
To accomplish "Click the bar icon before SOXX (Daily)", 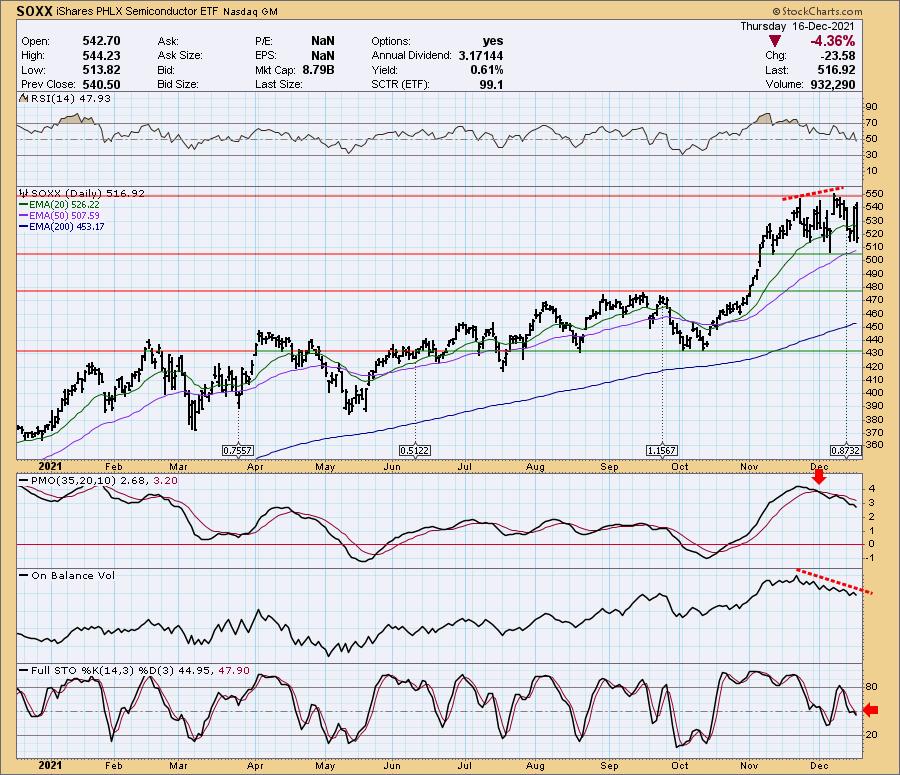I will tap(24, 193).
